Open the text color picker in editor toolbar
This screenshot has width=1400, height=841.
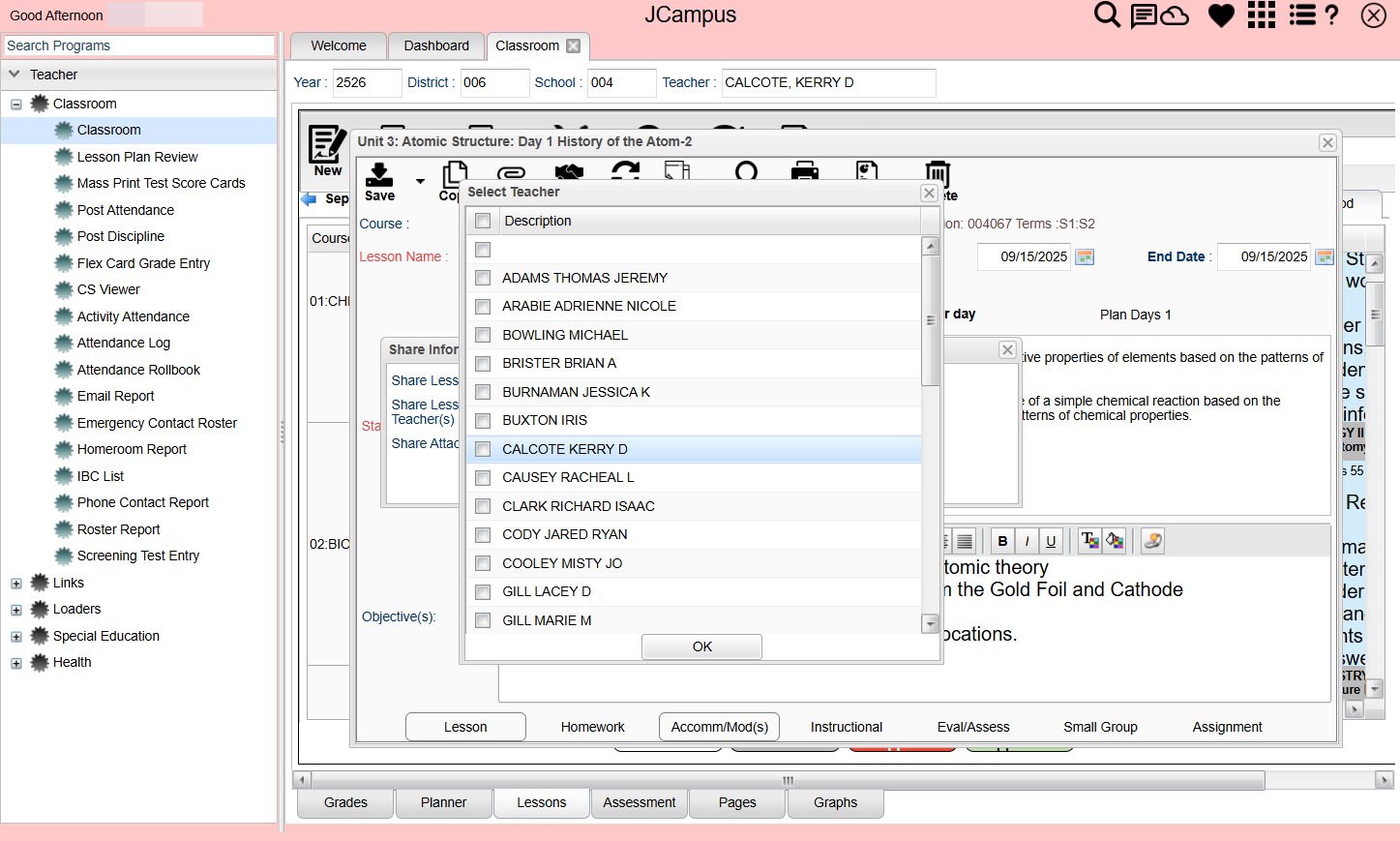pos(1089,540)
